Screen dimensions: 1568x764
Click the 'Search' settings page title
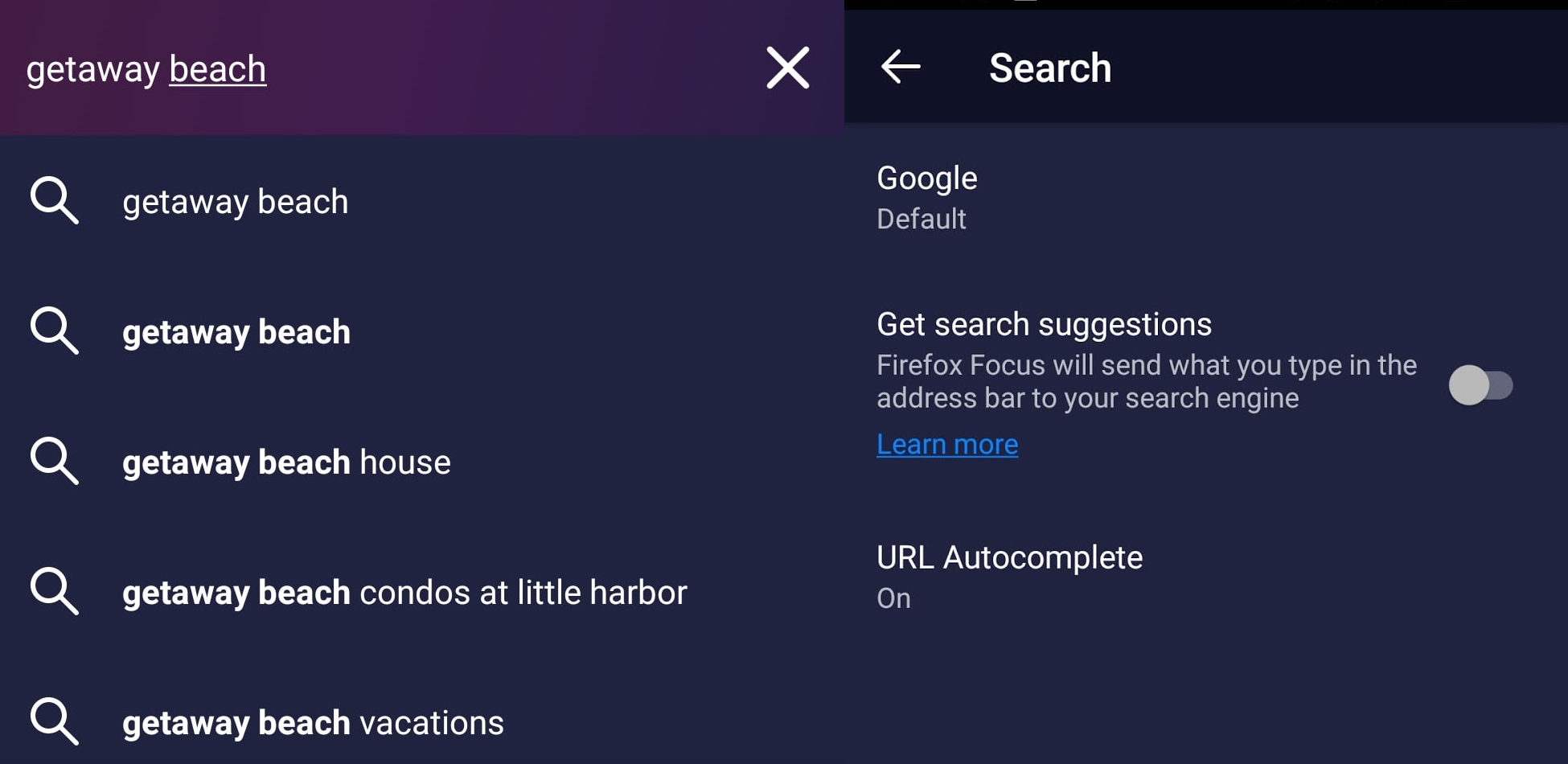pyautogui.click(x=1050, y=68)
